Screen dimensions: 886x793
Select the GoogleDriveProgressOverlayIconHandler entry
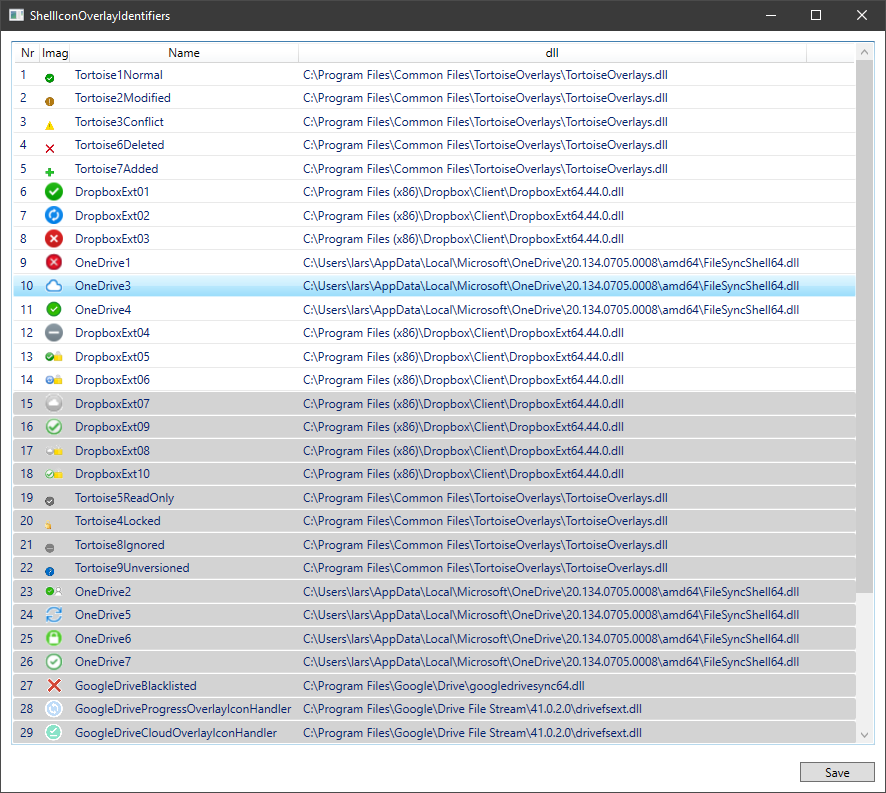183,709
